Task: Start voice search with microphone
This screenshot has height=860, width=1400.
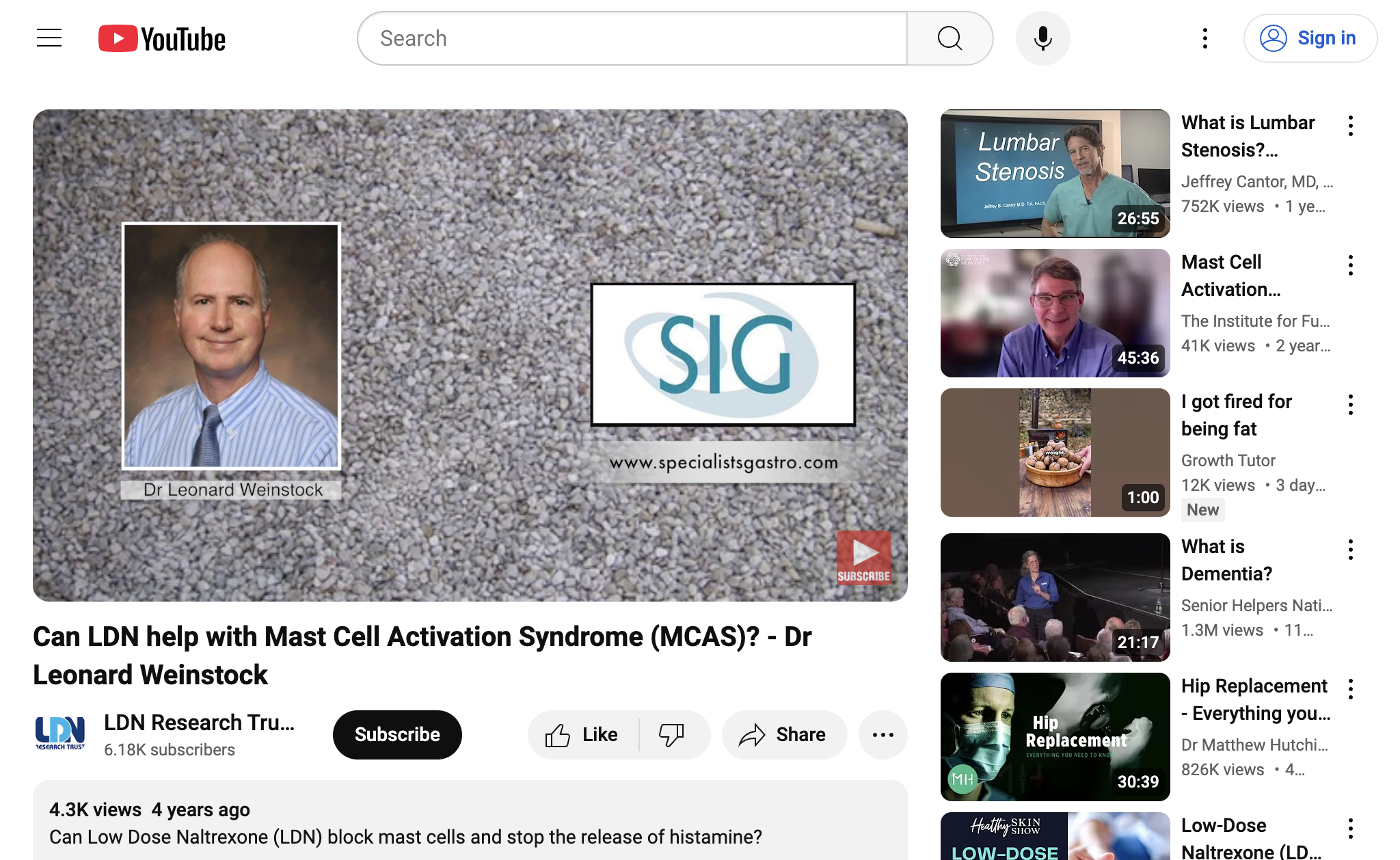Action: coord(1043,38)
